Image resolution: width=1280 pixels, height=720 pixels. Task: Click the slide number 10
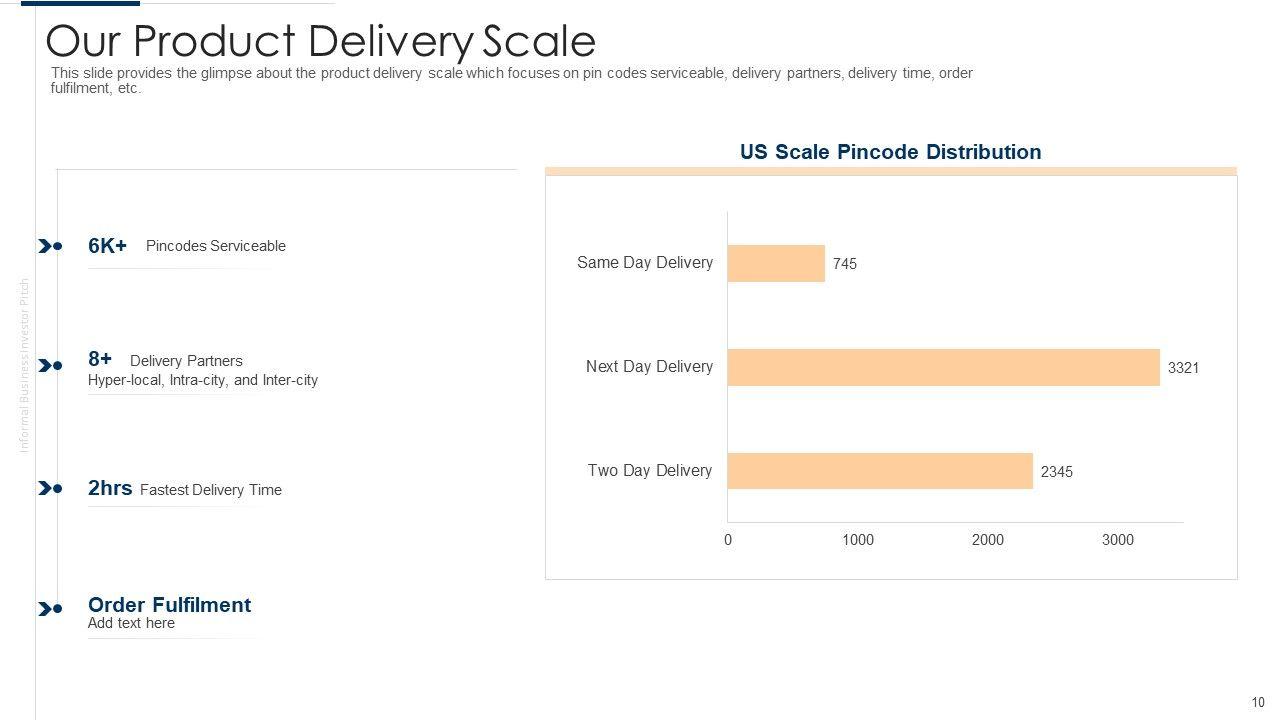click(1258, 702)
